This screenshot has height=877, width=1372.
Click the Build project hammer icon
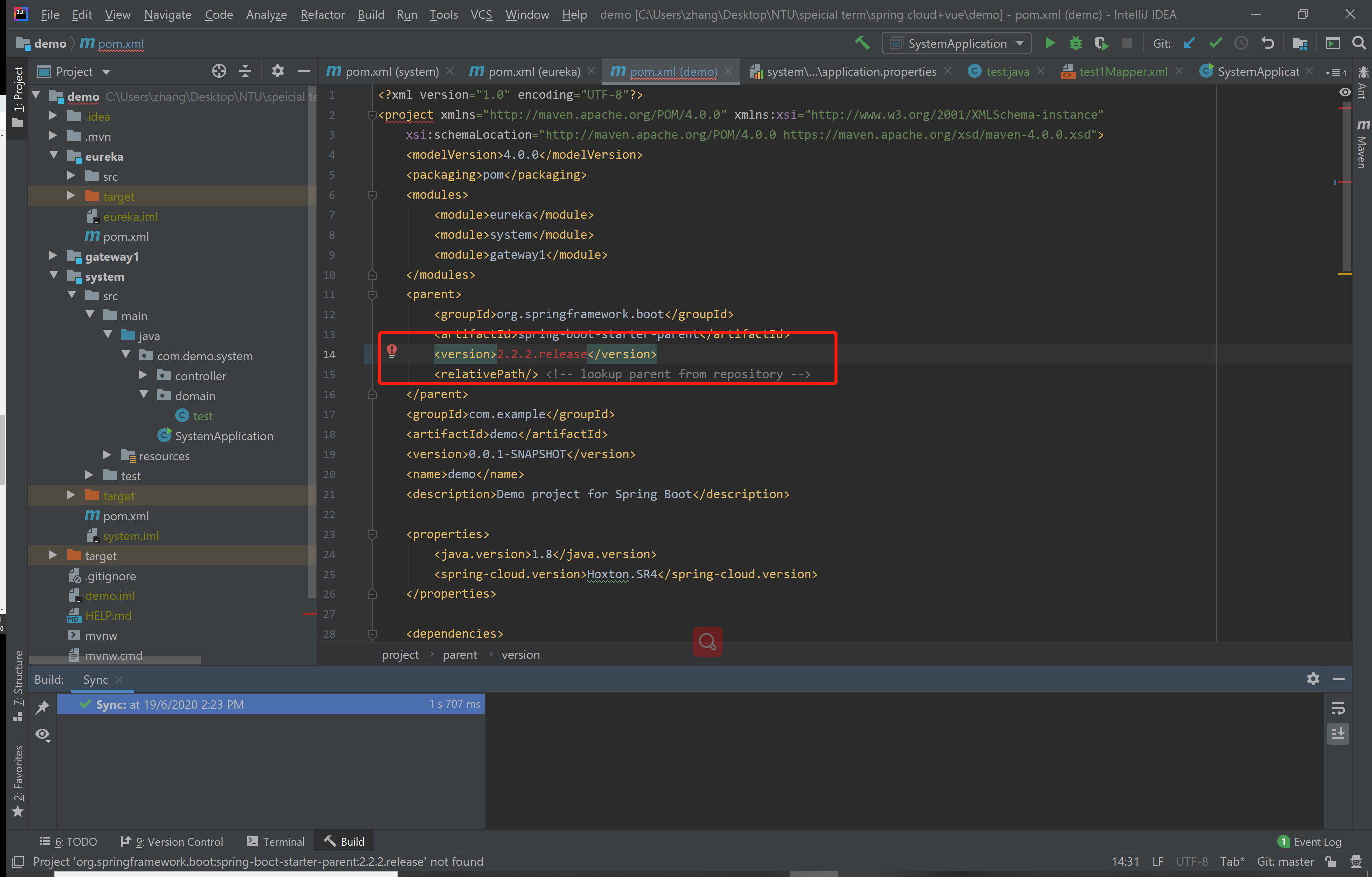coord(862,43)
